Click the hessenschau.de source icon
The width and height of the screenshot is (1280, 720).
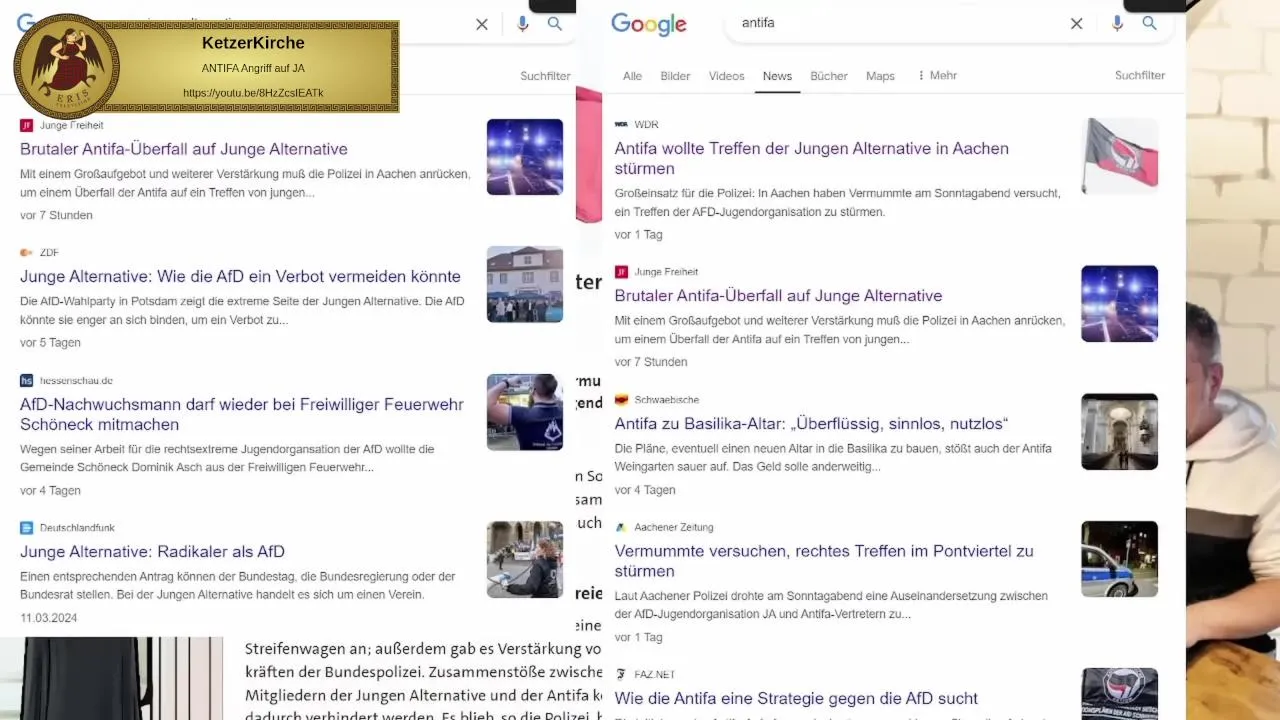[x=27, y=381]
